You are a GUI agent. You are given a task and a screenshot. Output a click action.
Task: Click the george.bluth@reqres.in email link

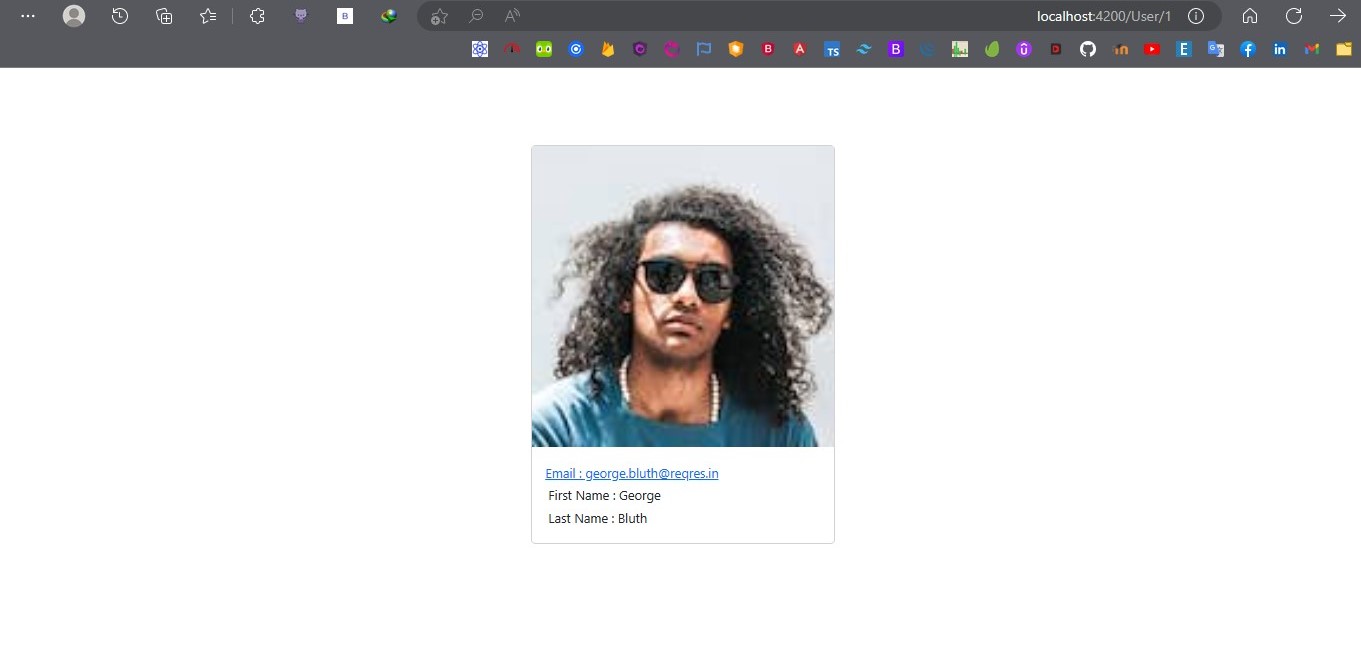click(631, 473)
